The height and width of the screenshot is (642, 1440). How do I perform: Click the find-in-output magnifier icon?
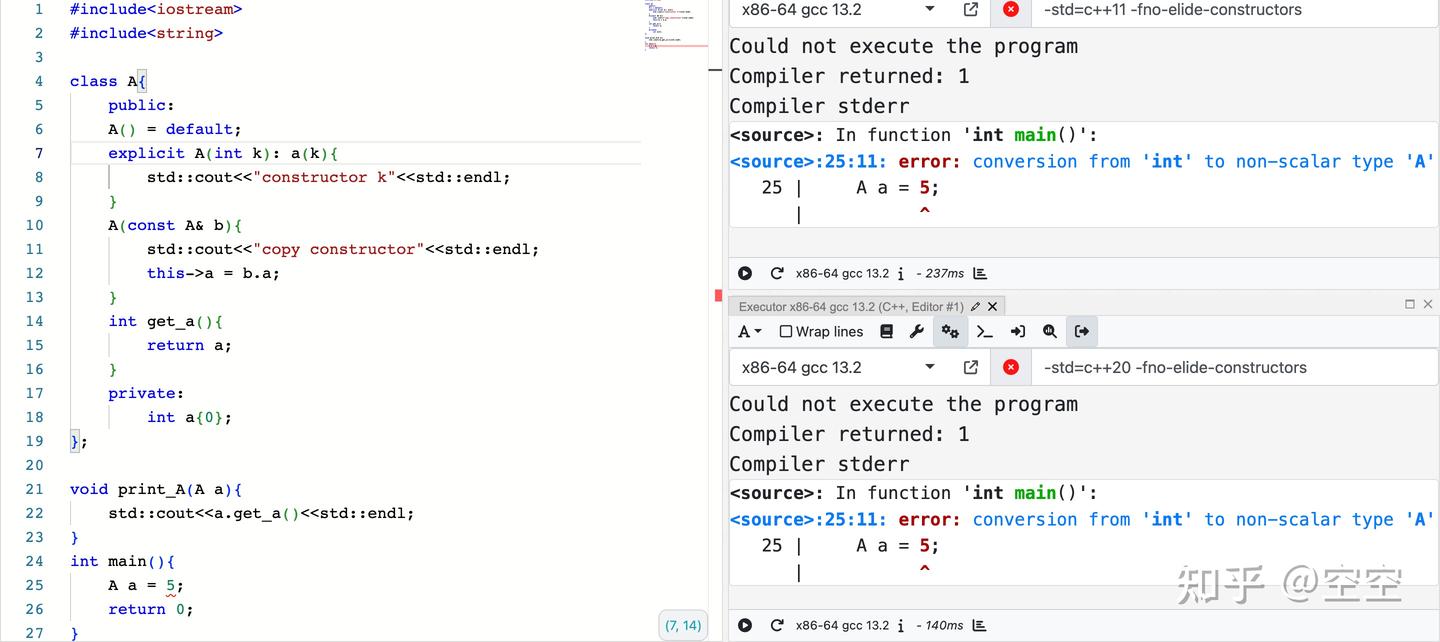click(1050, 331)
